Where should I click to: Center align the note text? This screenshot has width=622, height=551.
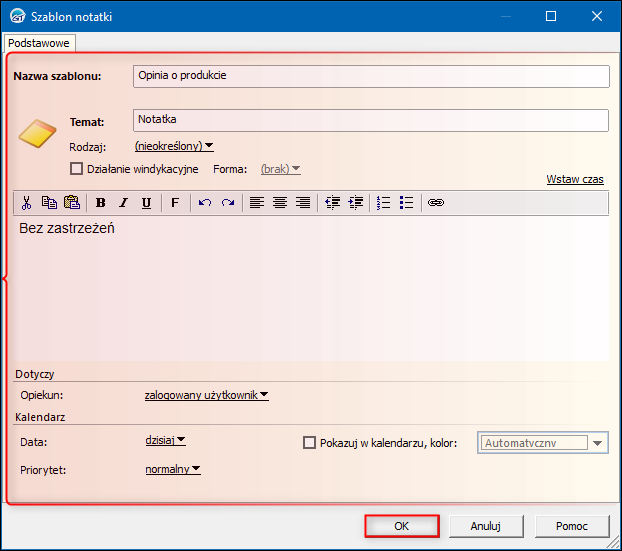280,203
